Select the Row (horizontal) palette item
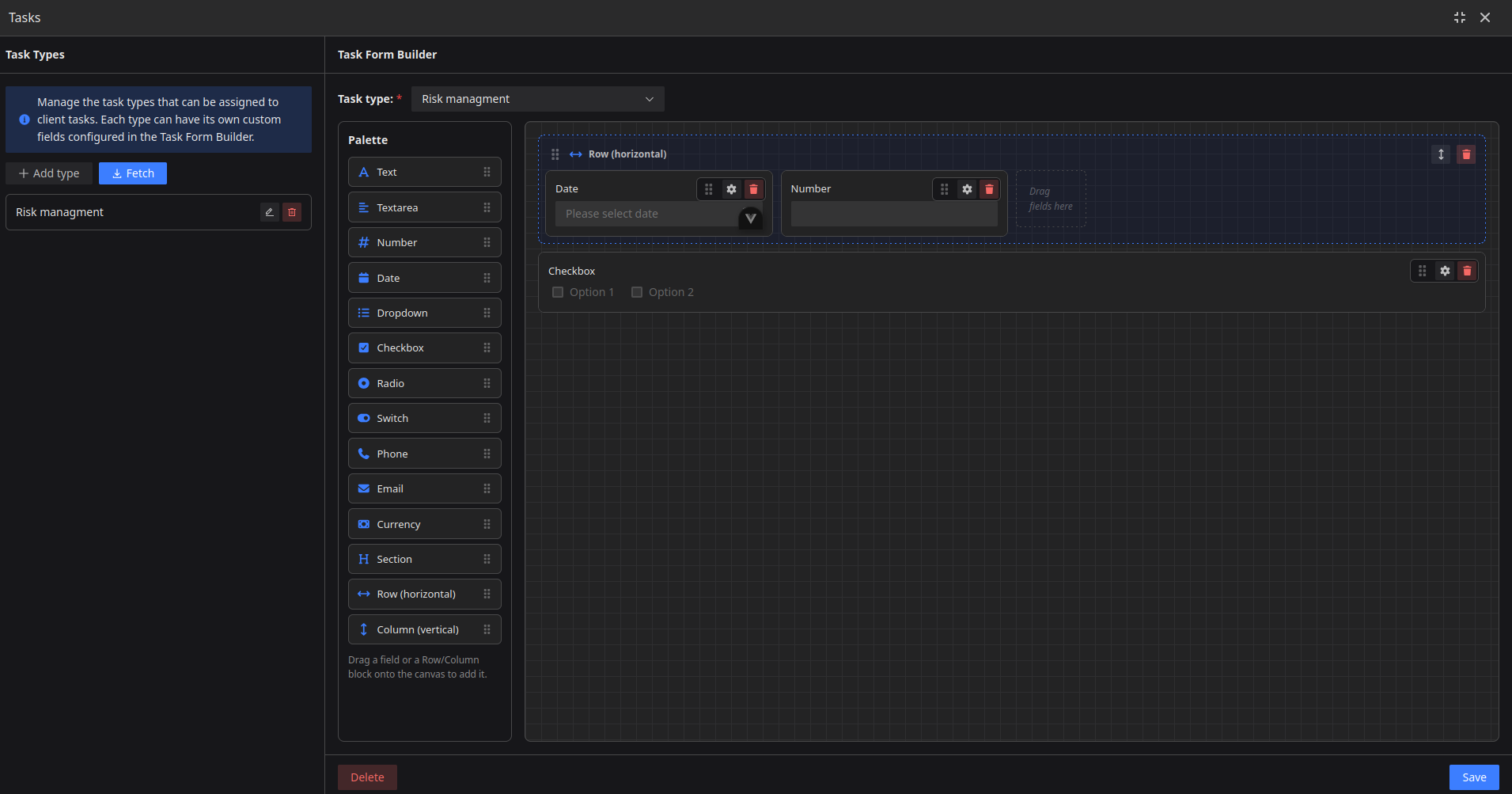The image size is (1512, 794). (425, 594)
